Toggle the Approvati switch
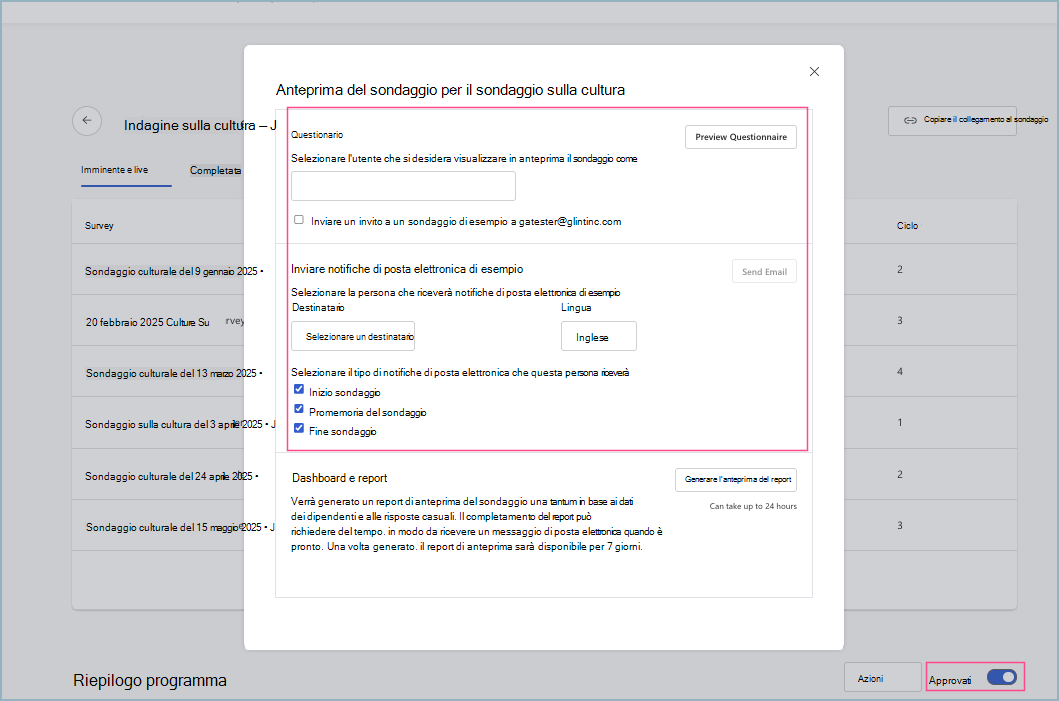 (x=1001, y=677)
